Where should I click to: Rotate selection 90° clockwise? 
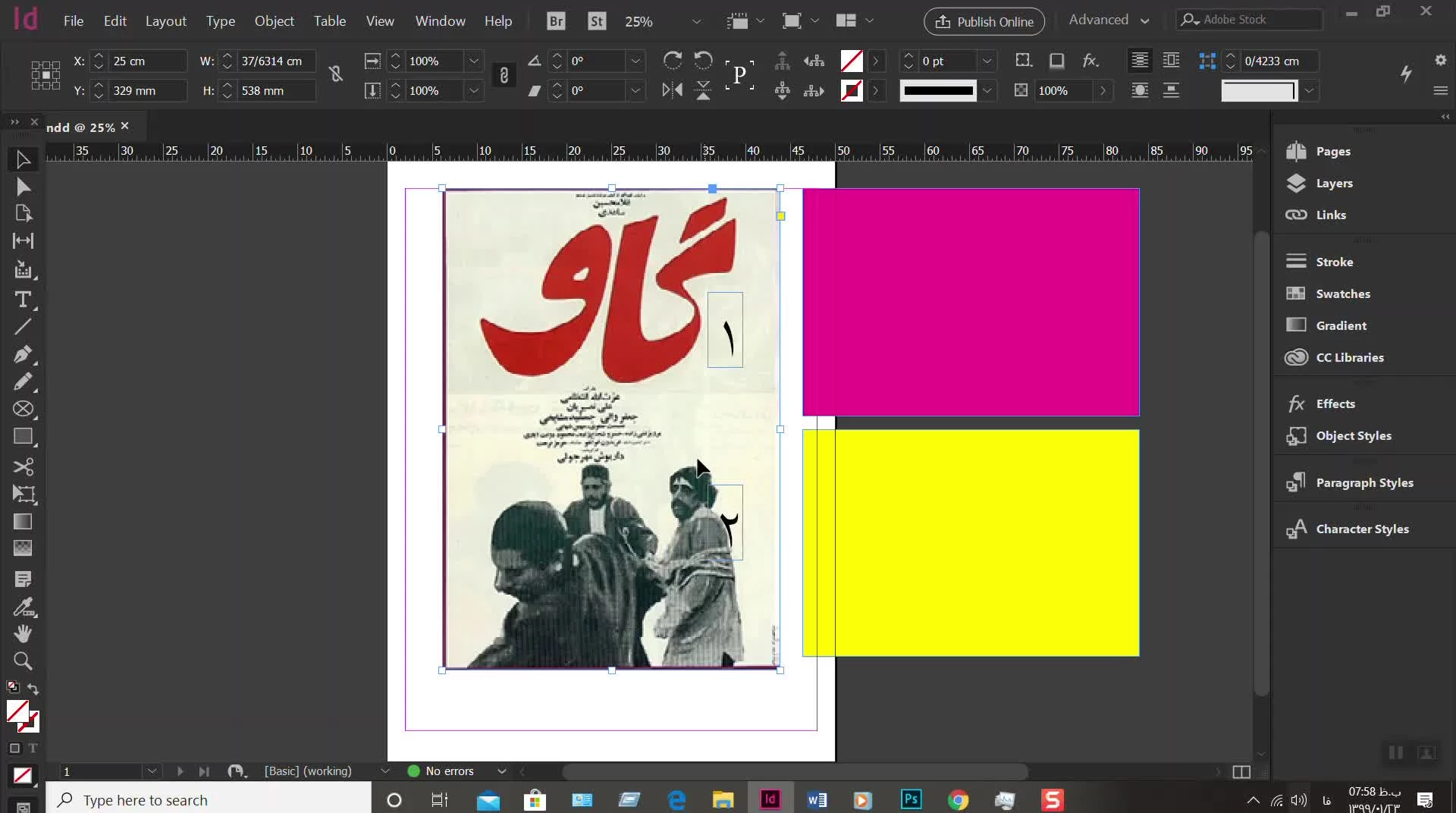click(x=672, y=61)
